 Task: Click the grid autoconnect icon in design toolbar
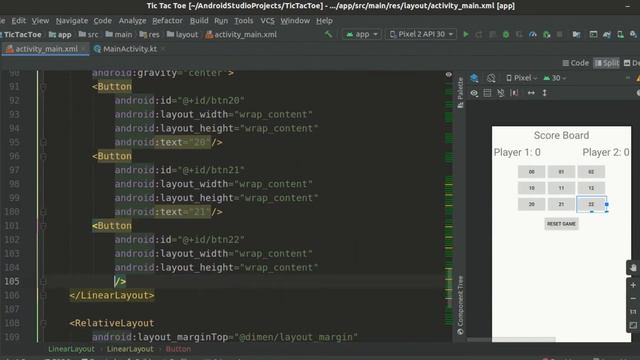pyautogui.click(x=487, y=93)
